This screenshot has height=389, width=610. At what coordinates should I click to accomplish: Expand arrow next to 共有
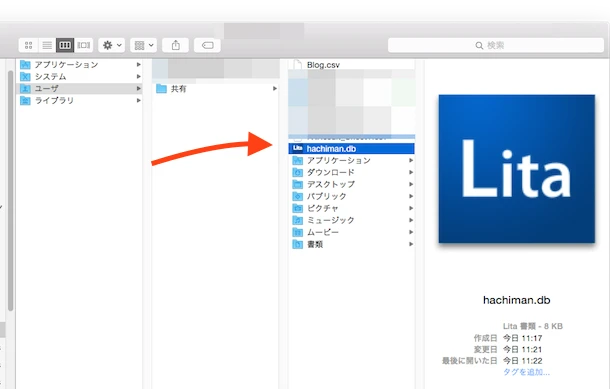click(275, 89)
